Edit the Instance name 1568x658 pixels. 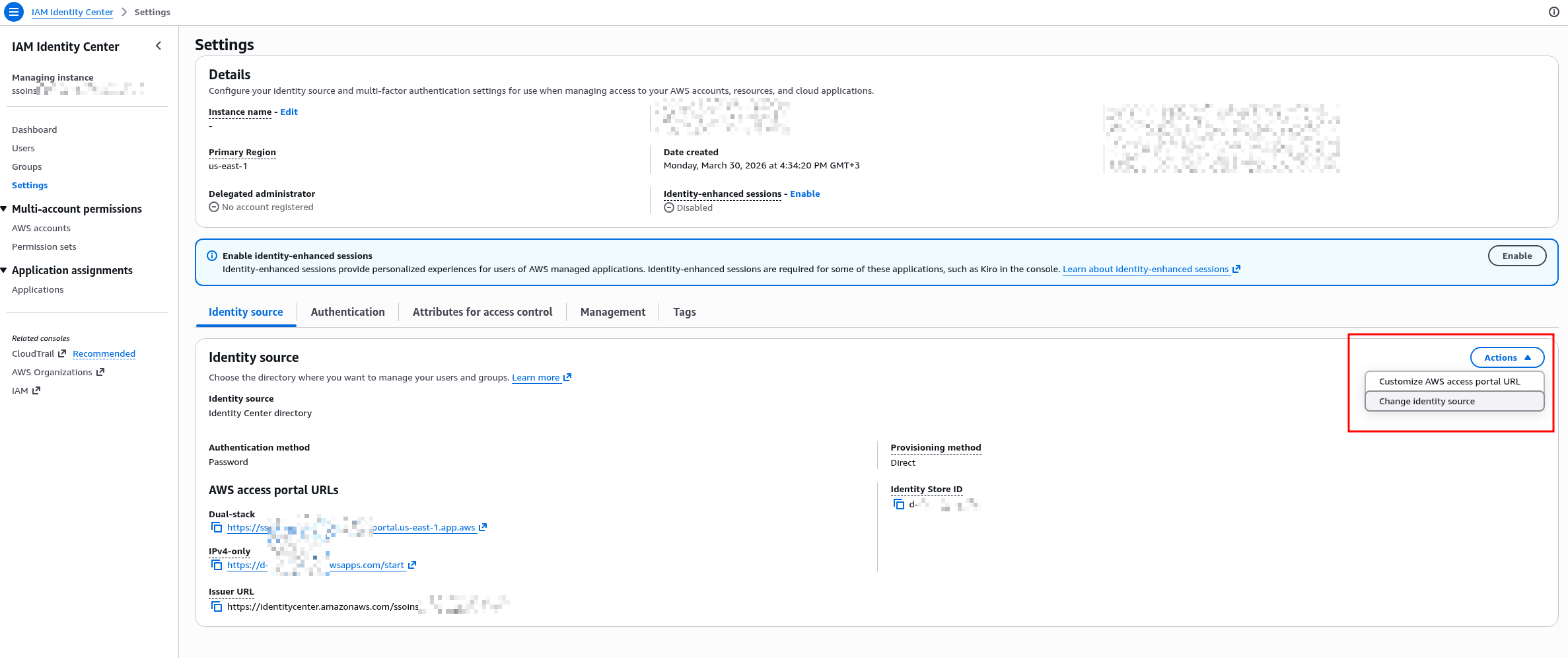click(x=289, y=112)
